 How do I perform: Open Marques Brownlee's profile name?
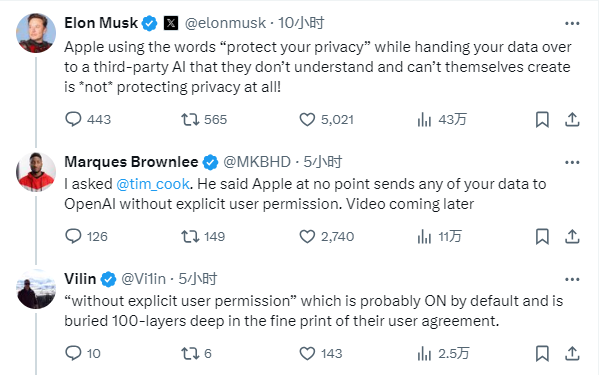click(131, 162)
